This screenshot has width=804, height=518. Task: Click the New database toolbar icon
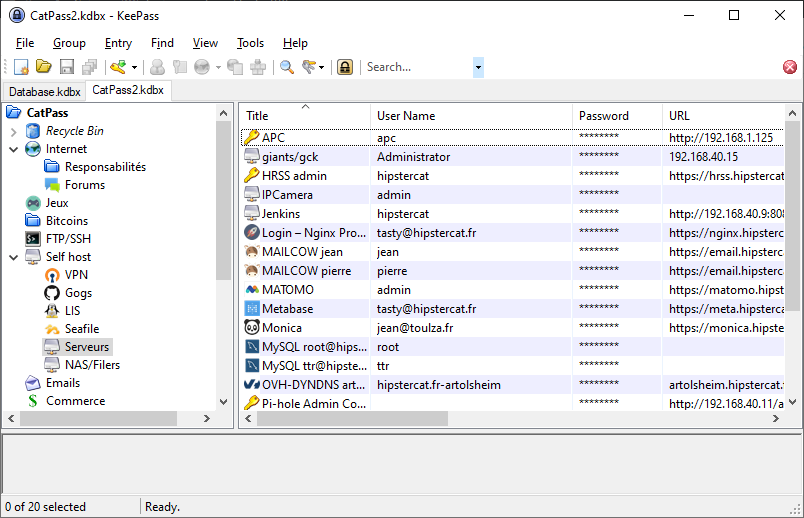[22, 67]
